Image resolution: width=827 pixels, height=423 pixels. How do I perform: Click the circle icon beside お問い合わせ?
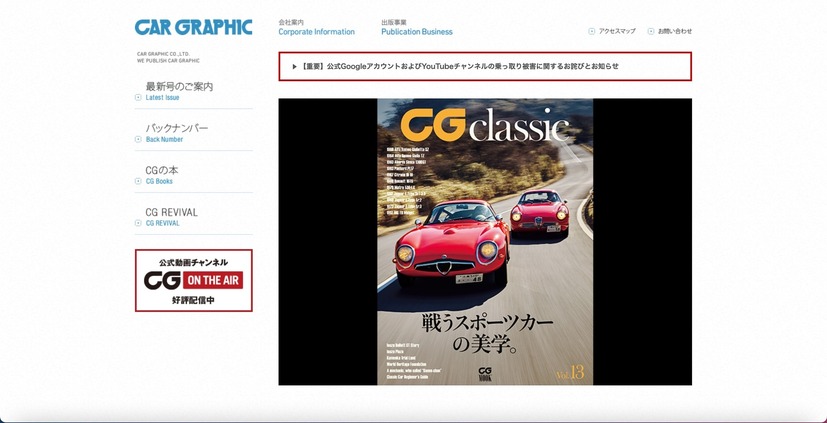(651, 31)
